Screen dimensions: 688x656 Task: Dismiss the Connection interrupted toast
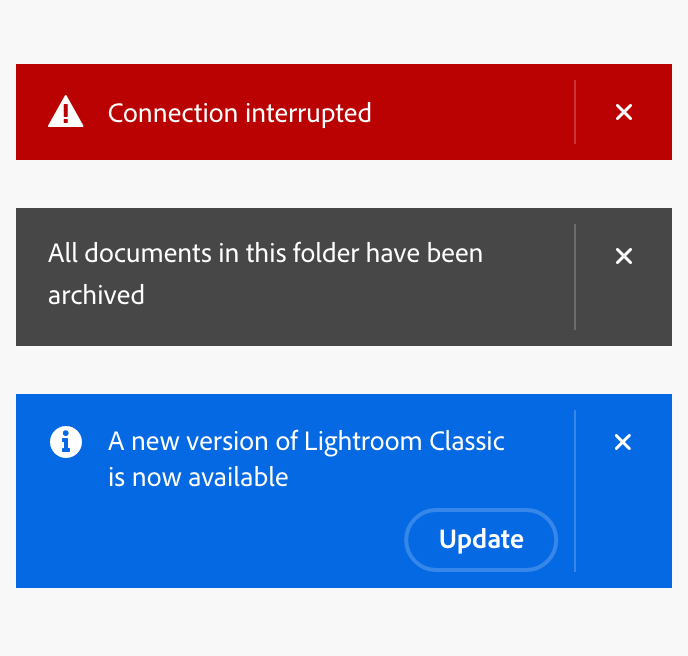pyautogui.click(x=624, y=112)
